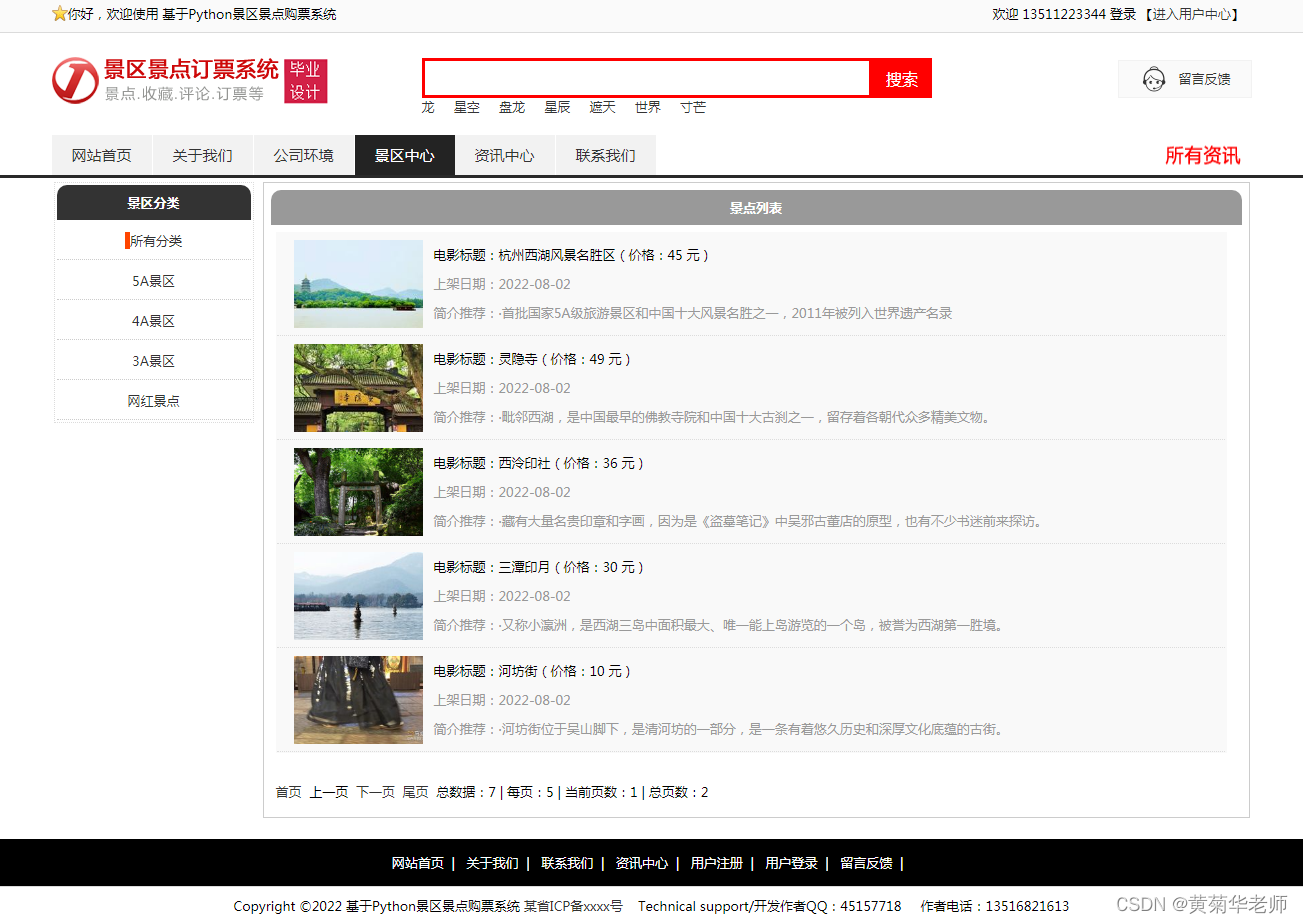Open the 景区中心 nav tab

coord(404,155)
